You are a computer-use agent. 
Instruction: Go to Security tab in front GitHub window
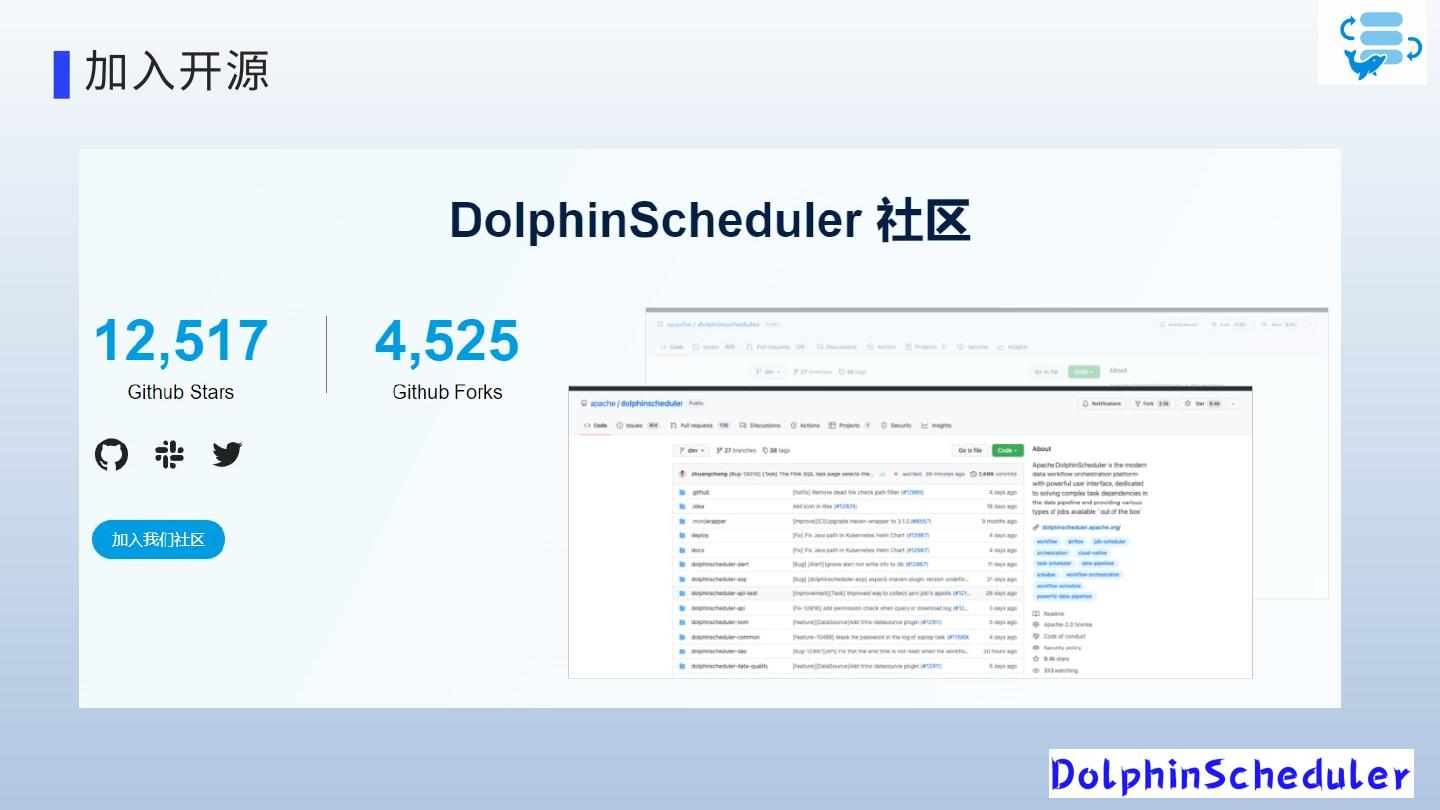coord(896,425)
